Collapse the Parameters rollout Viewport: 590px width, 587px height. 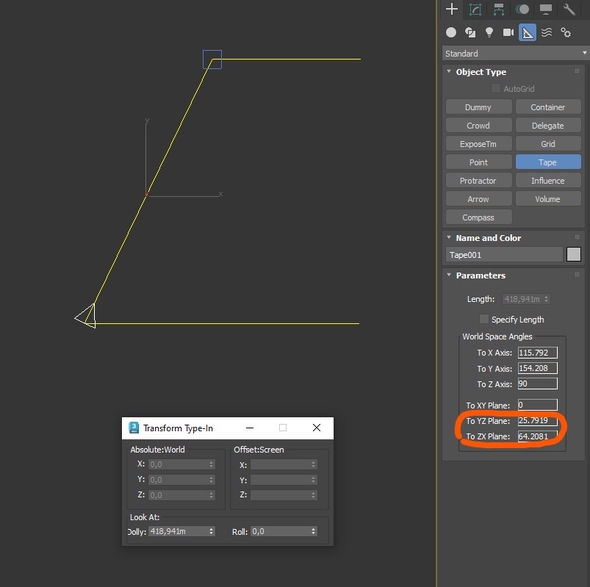pos(449,275)
